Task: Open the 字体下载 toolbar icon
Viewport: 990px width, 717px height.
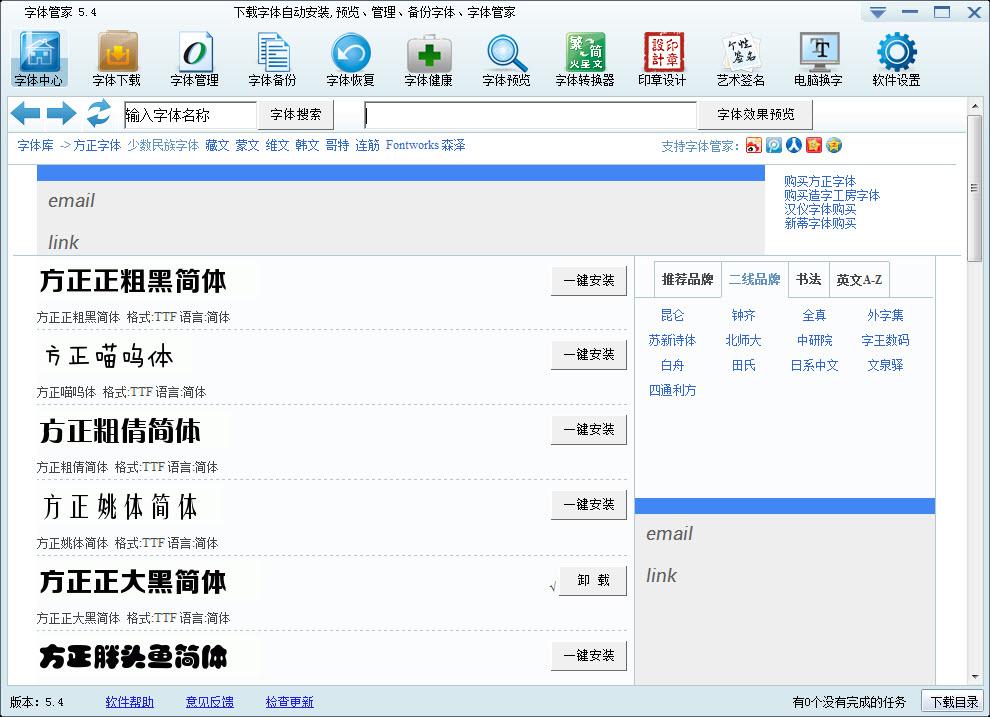Action: [x=117, y=59]
